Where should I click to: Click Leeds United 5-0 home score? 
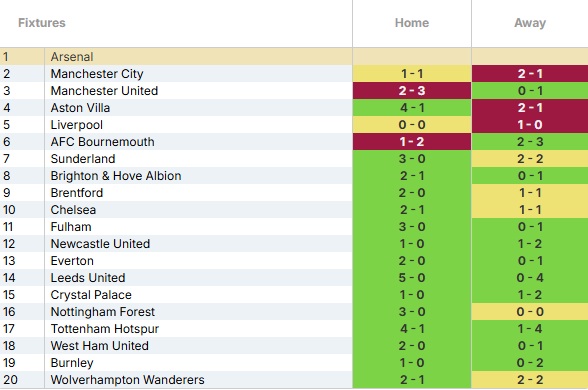(x=412, y=278)
